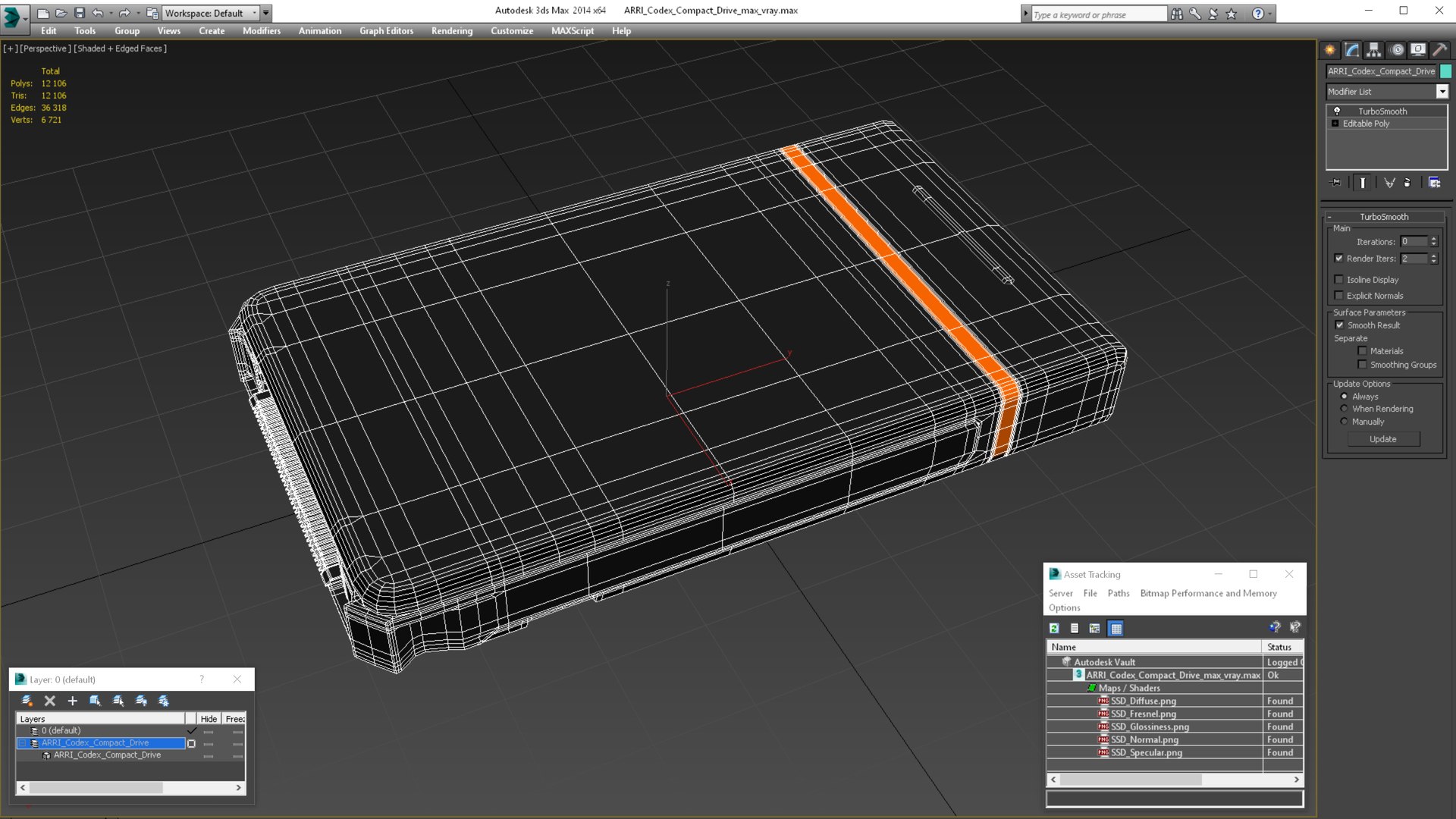This screenshot has height=819, width=1456.
Task: Click the Update button
Action: [1382, 439]
